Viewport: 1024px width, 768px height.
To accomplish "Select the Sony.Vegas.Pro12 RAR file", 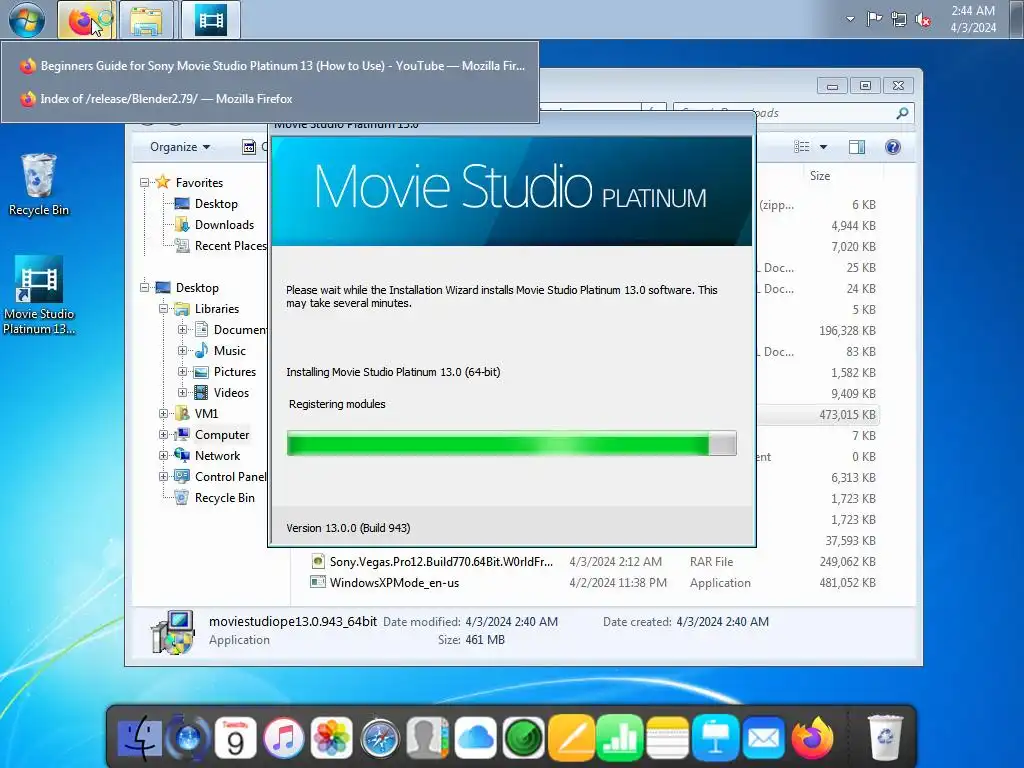I will tap(441, 562).
